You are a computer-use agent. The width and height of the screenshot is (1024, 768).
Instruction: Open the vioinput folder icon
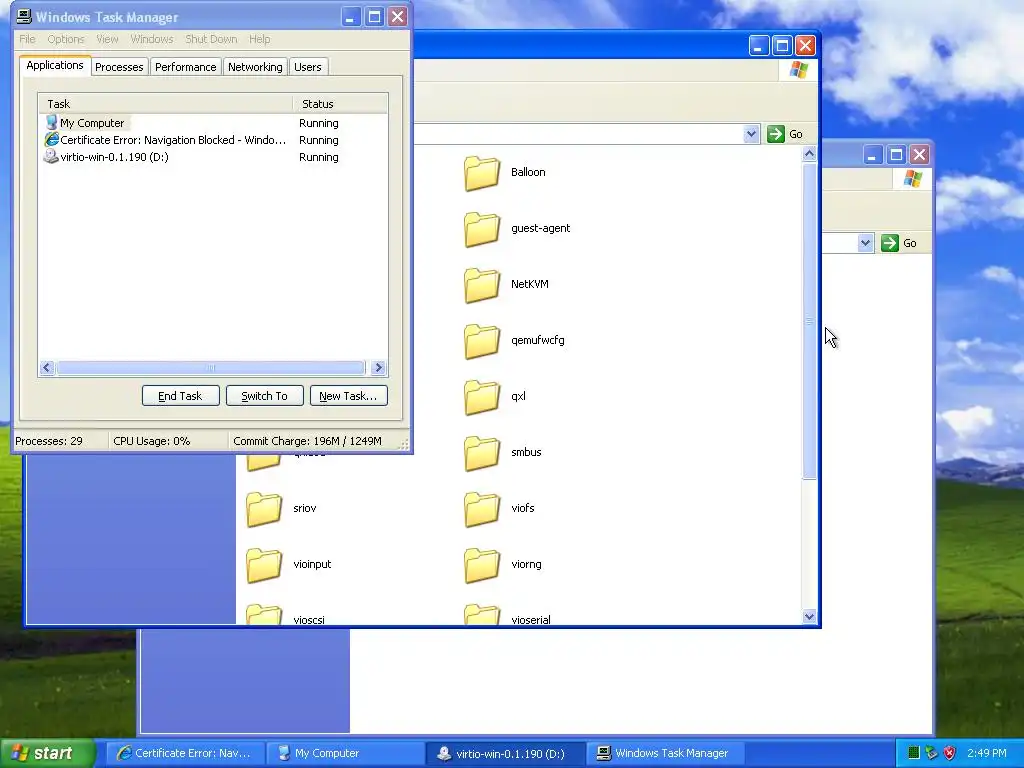tap(264, 566)
